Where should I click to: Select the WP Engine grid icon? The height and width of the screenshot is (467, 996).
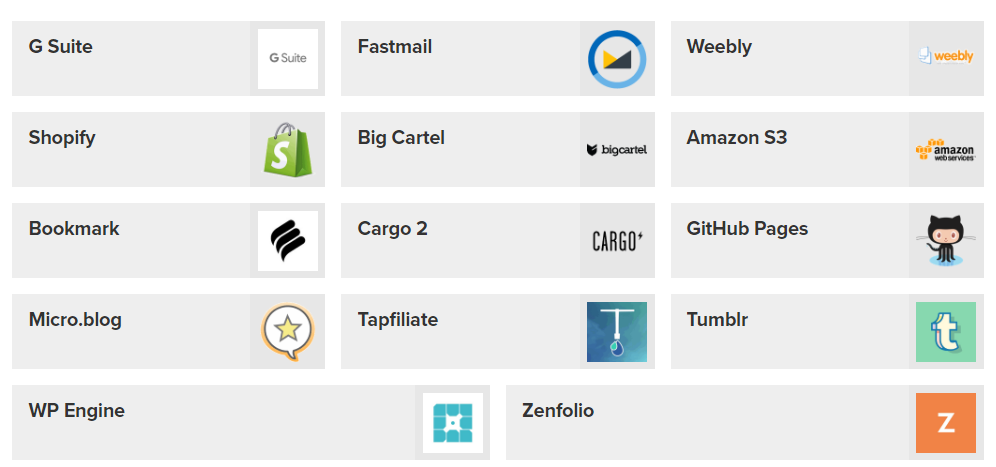click(452, 423)
